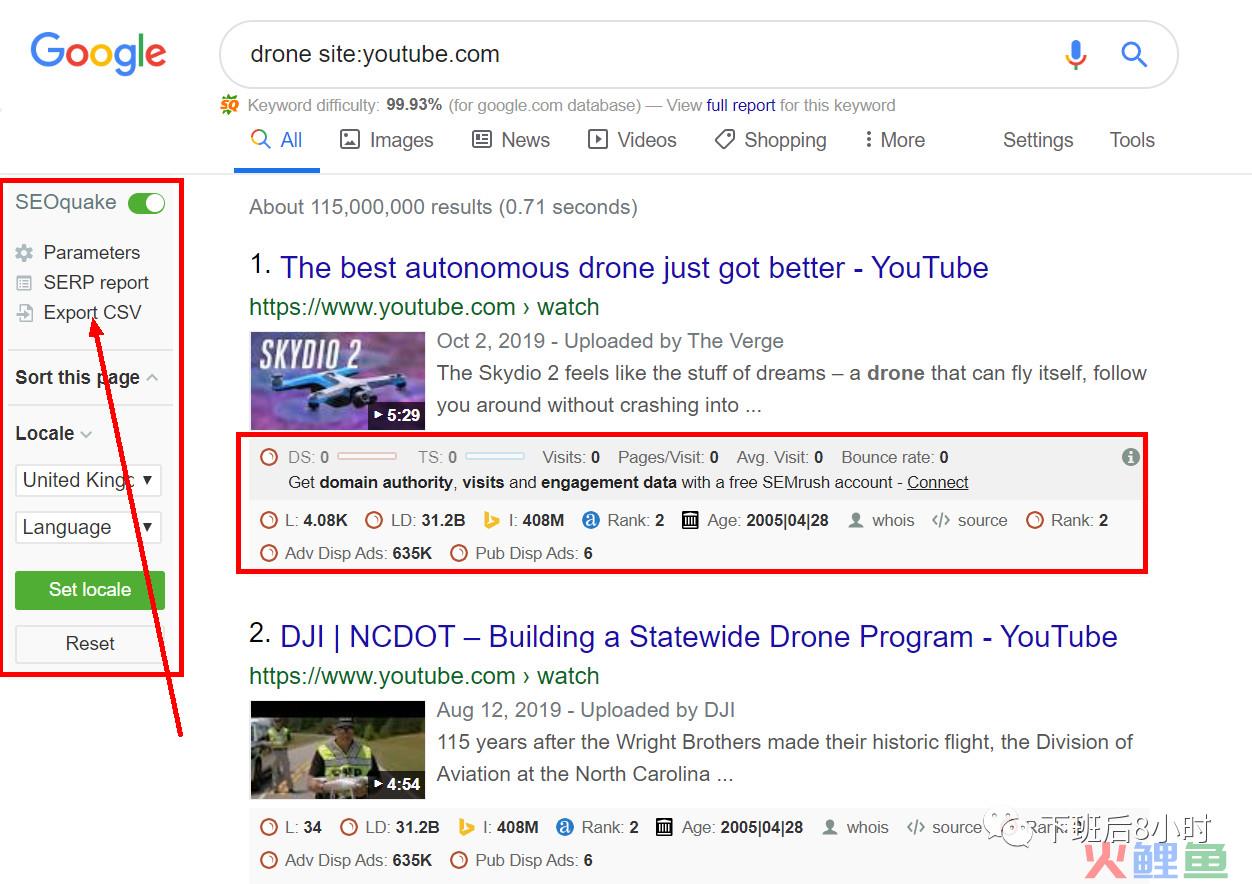Start voice search with the microphone icon
Viewport: 1252px width, 884px height.
point(1075,54)
